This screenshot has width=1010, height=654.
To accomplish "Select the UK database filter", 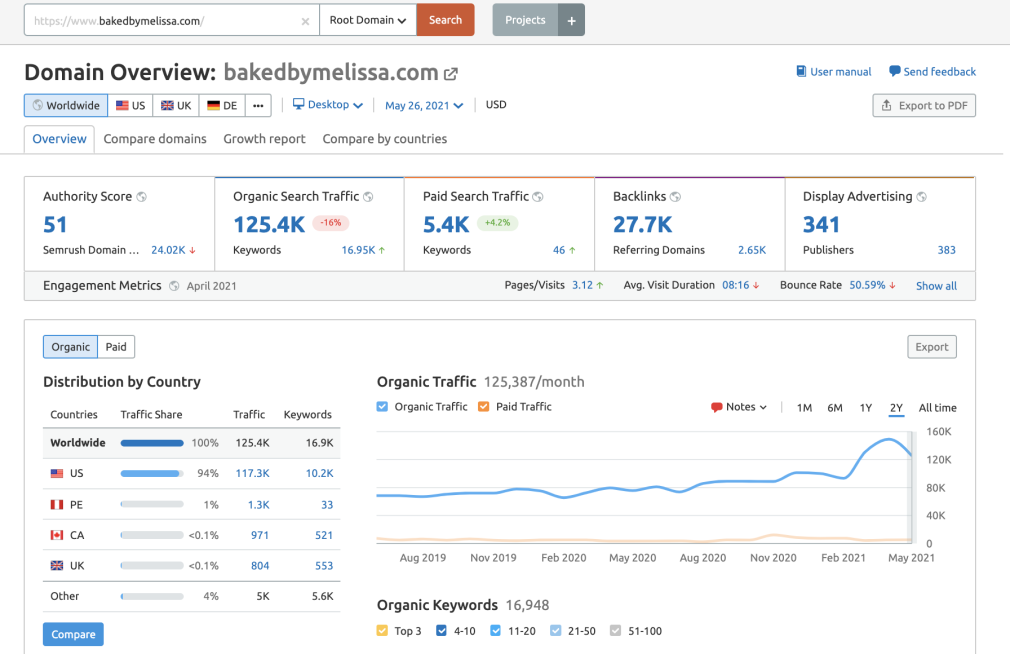I will 176,106.
